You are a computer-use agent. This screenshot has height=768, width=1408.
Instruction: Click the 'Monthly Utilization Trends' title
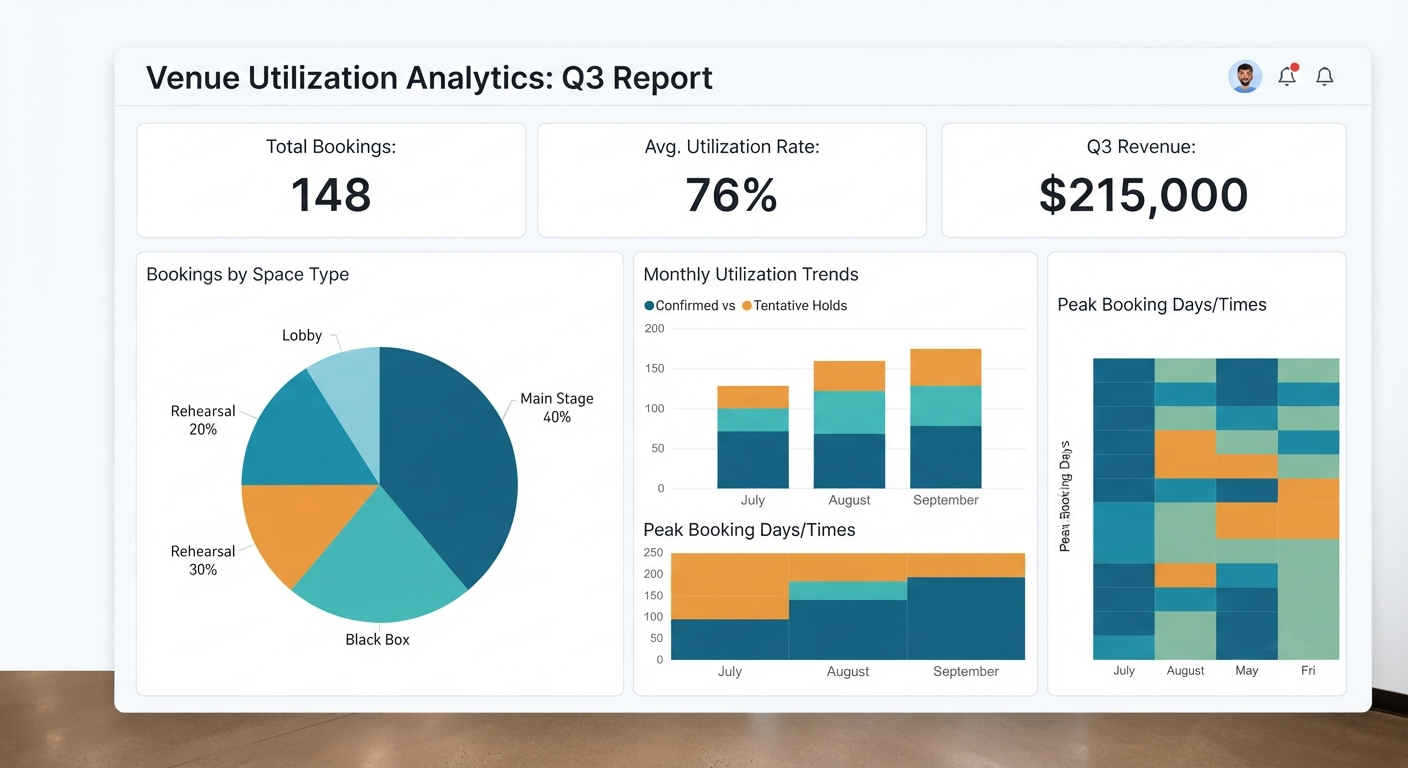click(x=751, y=274)
